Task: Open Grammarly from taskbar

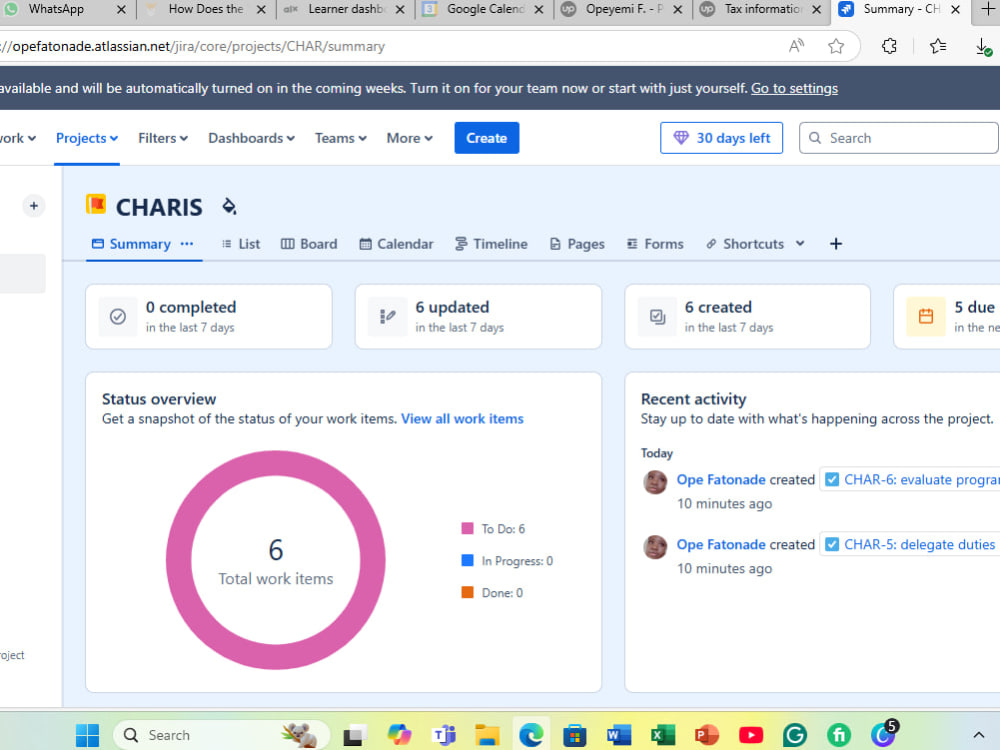Action: point(795,735)
